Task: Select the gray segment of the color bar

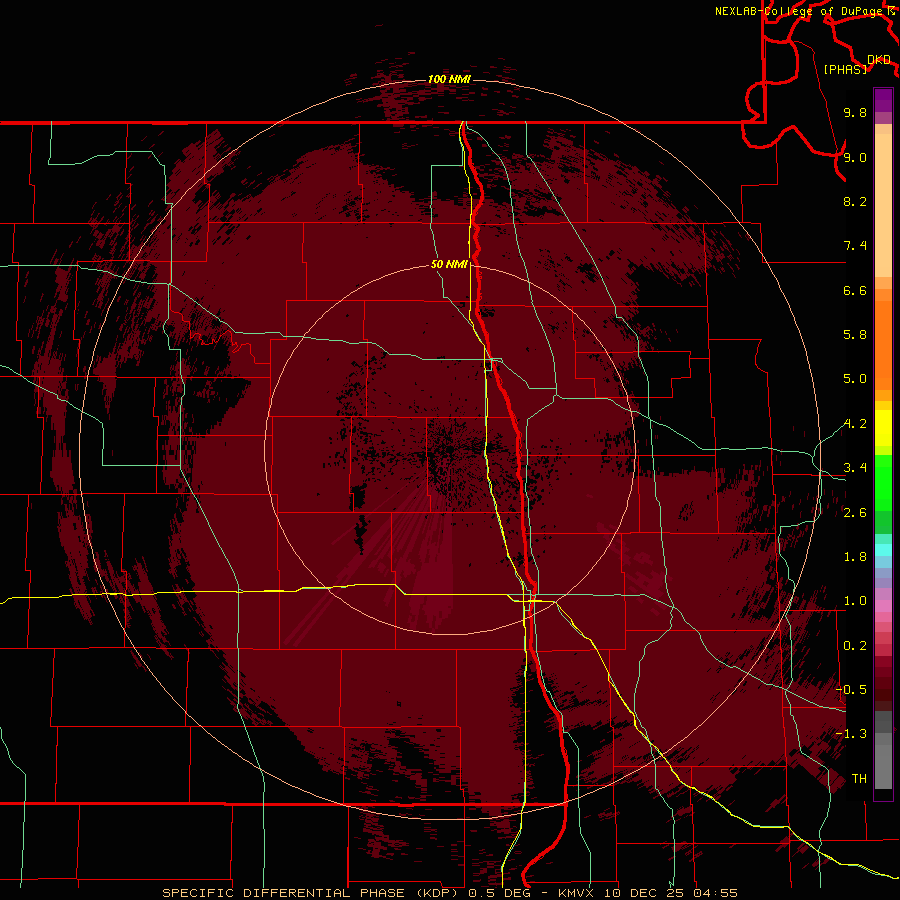Action: click(883, 750)
